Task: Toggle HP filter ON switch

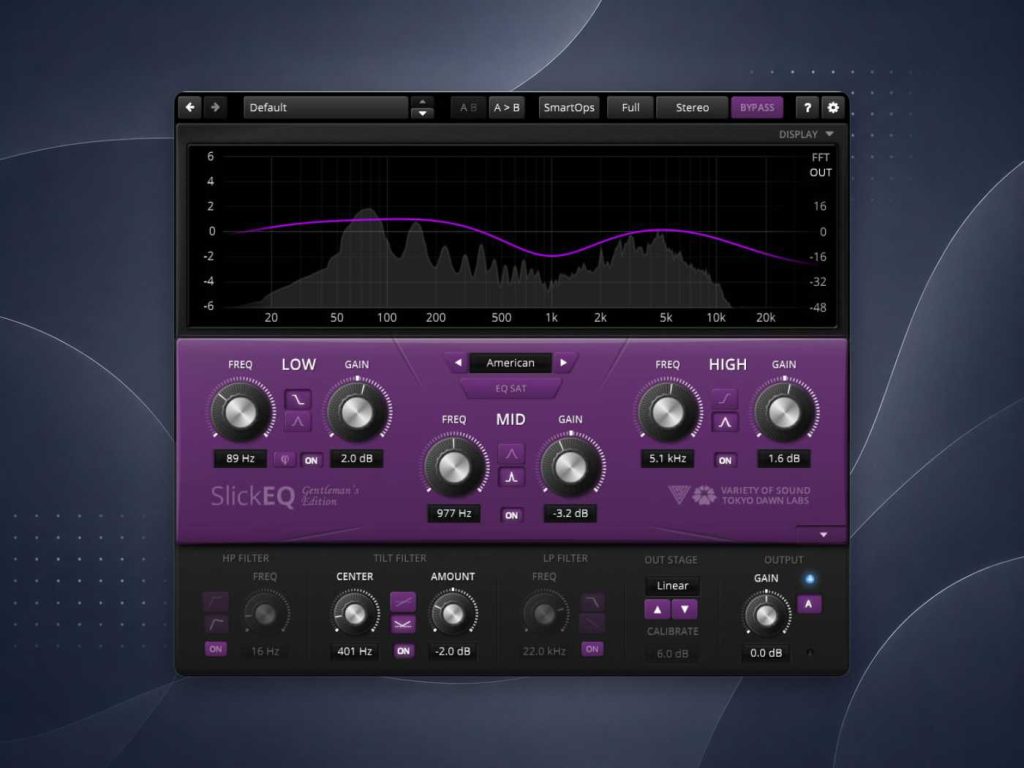Action: click(216, 649)
